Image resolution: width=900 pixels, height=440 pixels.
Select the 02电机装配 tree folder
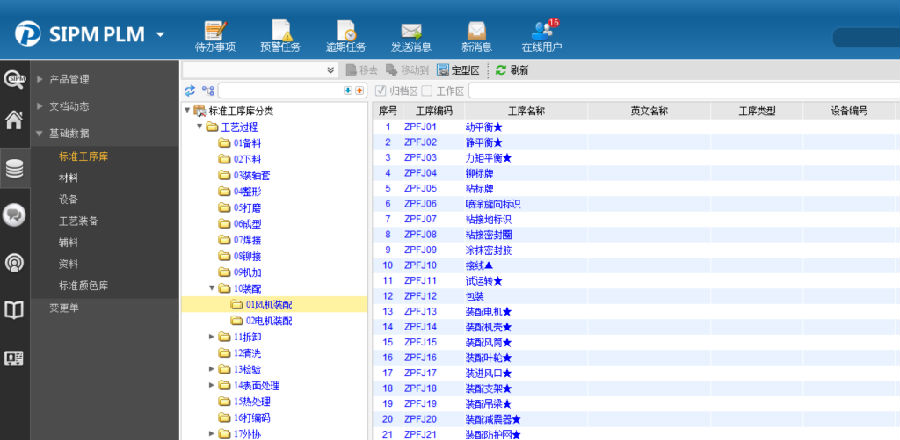point(262,321)
